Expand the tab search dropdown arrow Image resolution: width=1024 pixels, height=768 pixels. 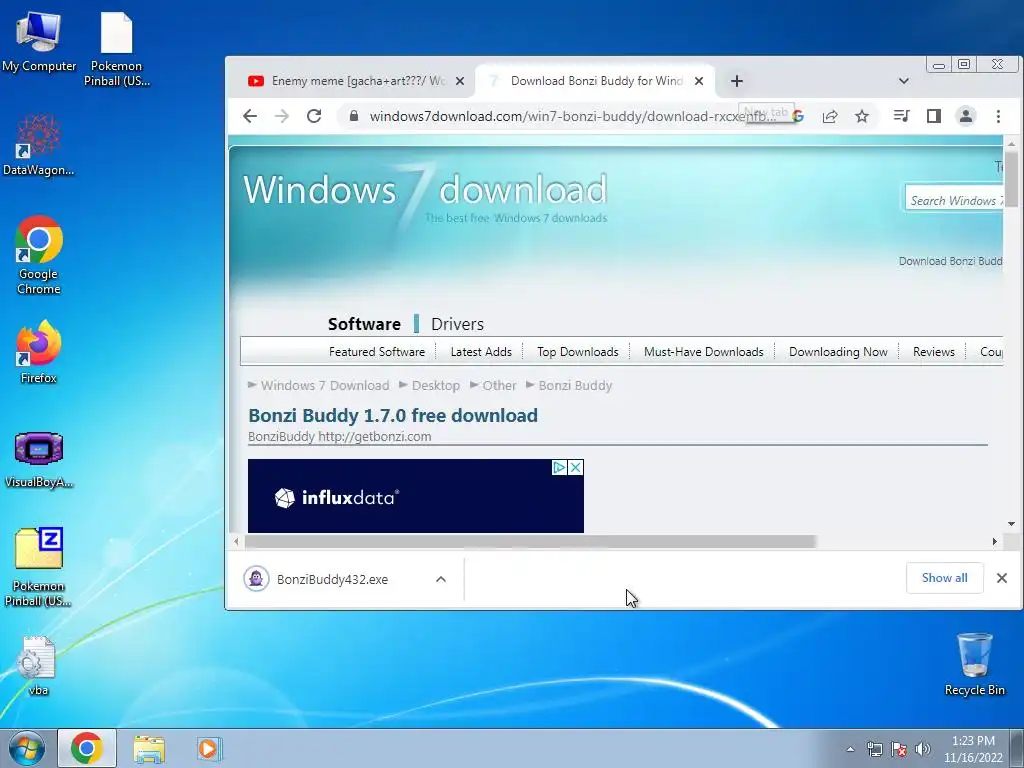click(904, 81)
